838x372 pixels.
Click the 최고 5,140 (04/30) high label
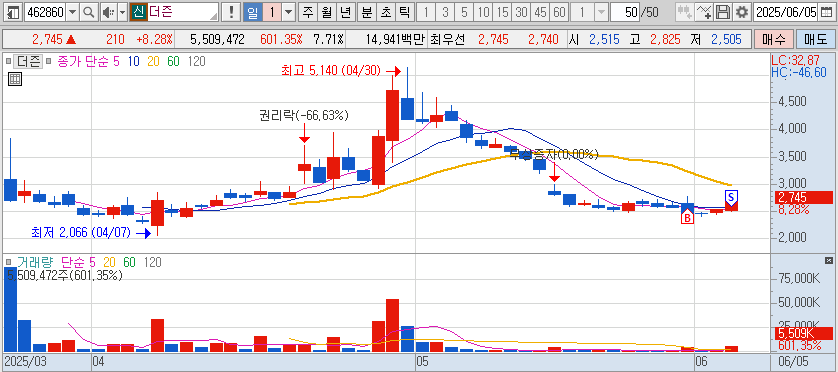(x=332, y=71)
